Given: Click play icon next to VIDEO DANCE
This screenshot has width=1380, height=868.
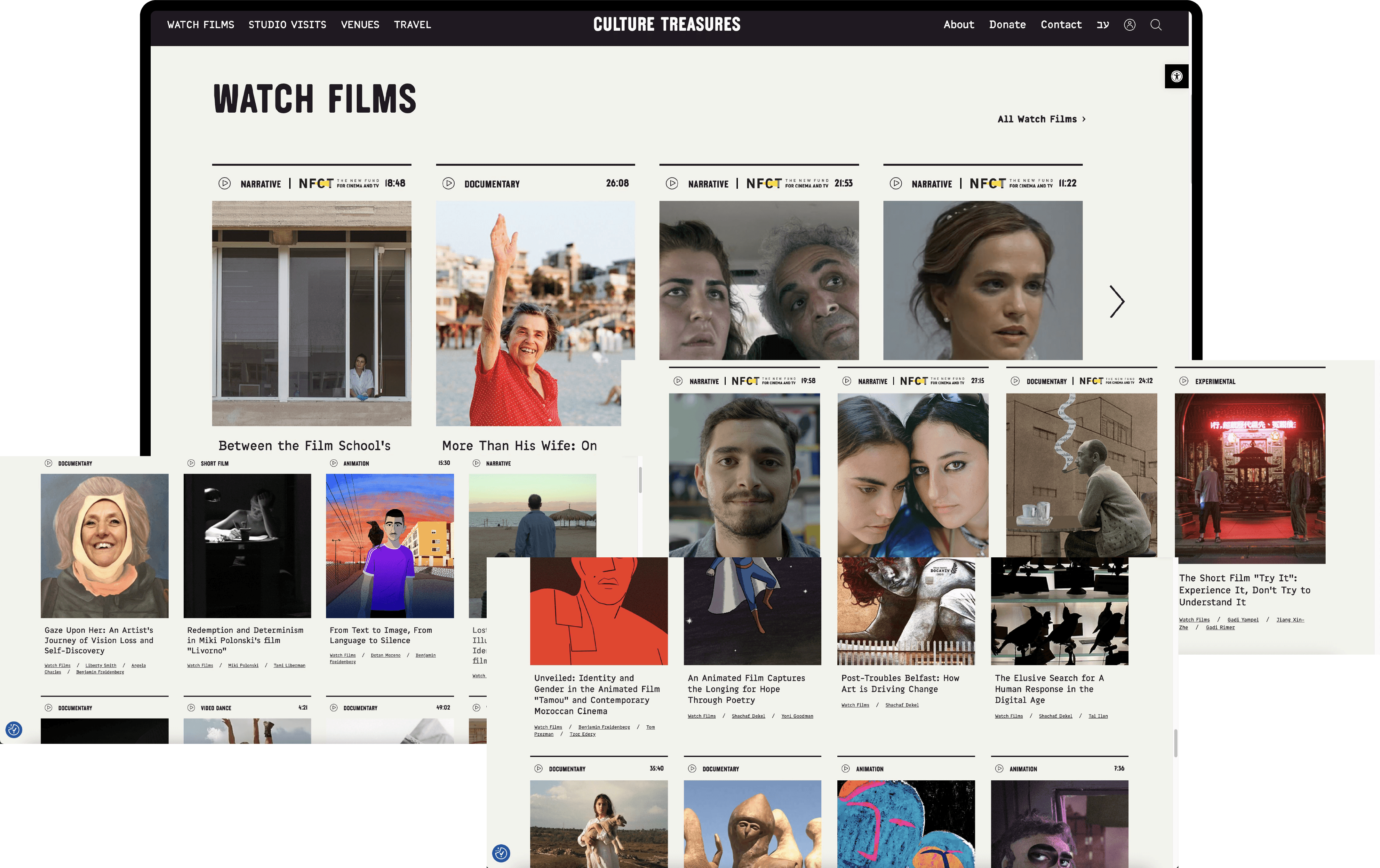Looking at the screenshot, I should 191,708.
